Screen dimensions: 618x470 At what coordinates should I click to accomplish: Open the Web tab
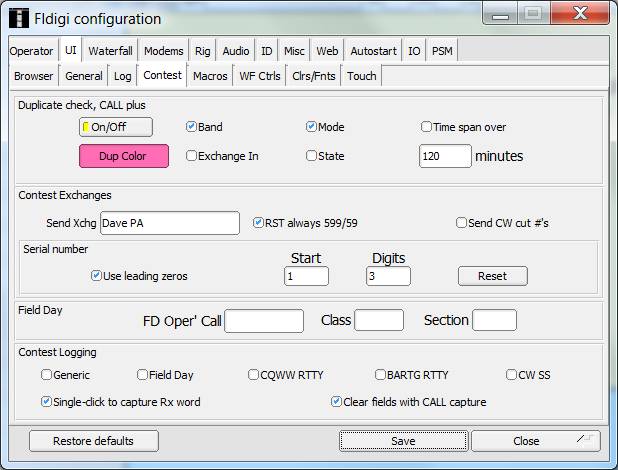[327, 51]
